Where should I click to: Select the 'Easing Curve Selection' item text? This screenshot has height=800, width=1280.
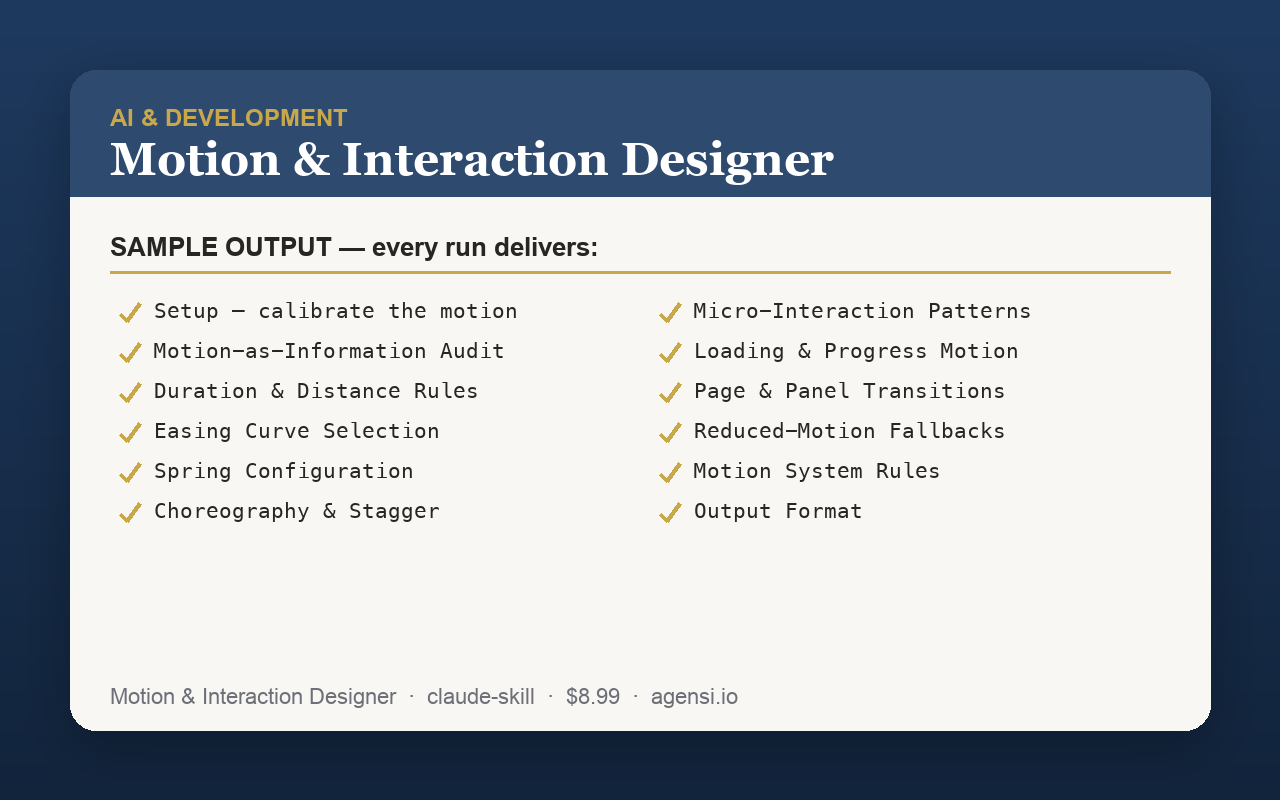point(297,431)
